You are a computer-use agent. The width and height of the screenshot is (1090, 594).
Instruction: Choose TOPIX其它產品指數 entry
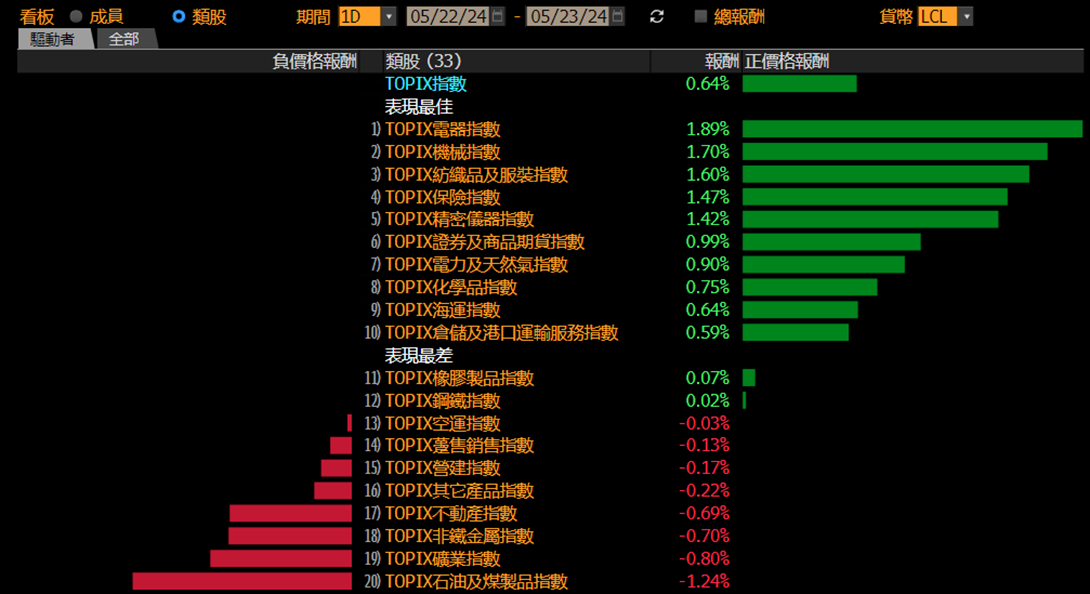459,491
